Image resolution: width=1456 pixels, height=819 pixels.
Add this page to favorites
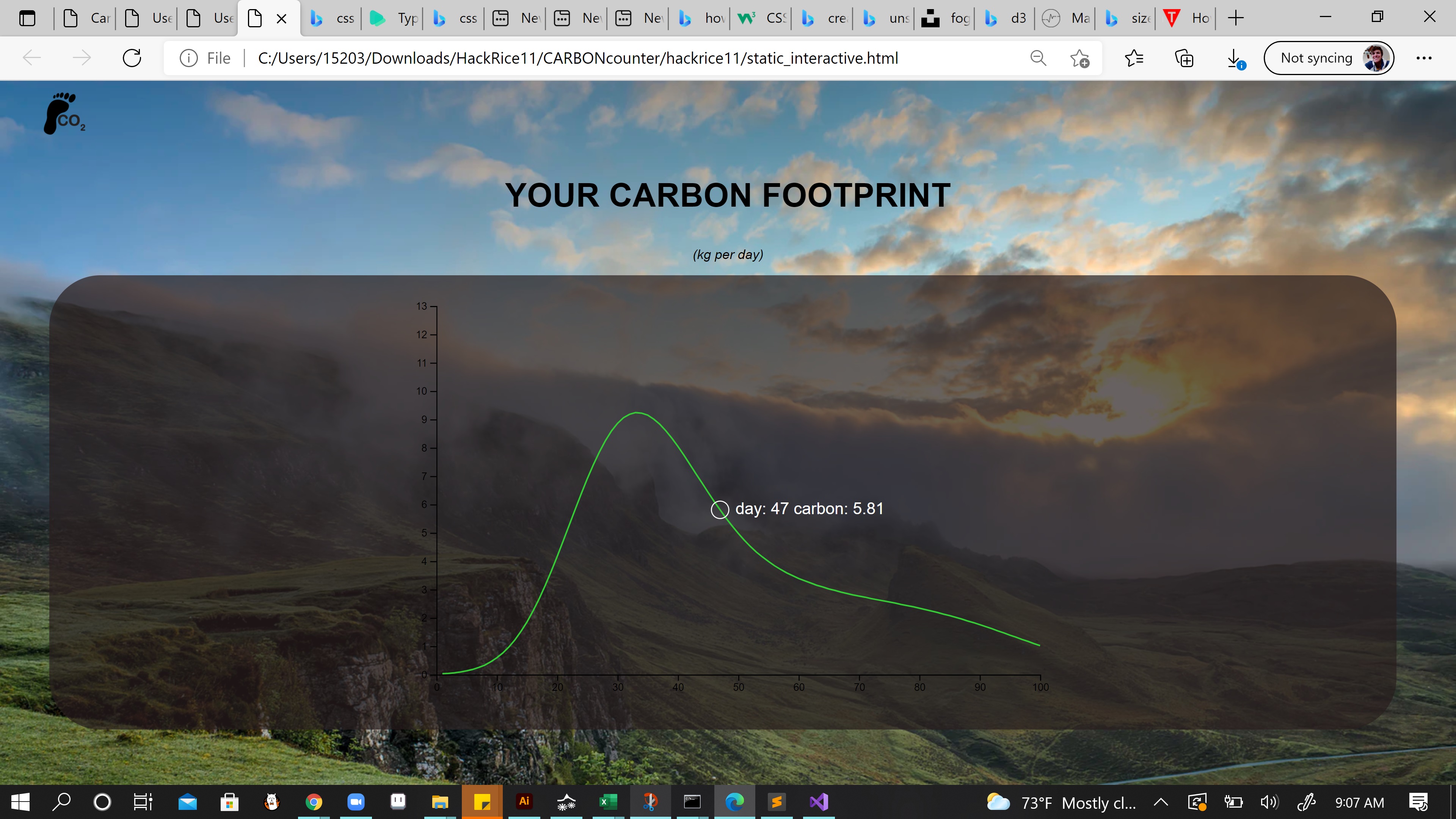point(1079,58)
